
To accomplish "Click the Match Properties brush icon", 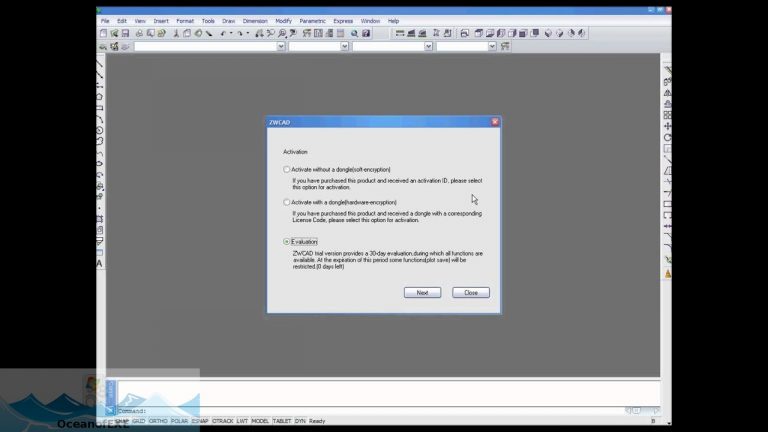I will point(209,33).
